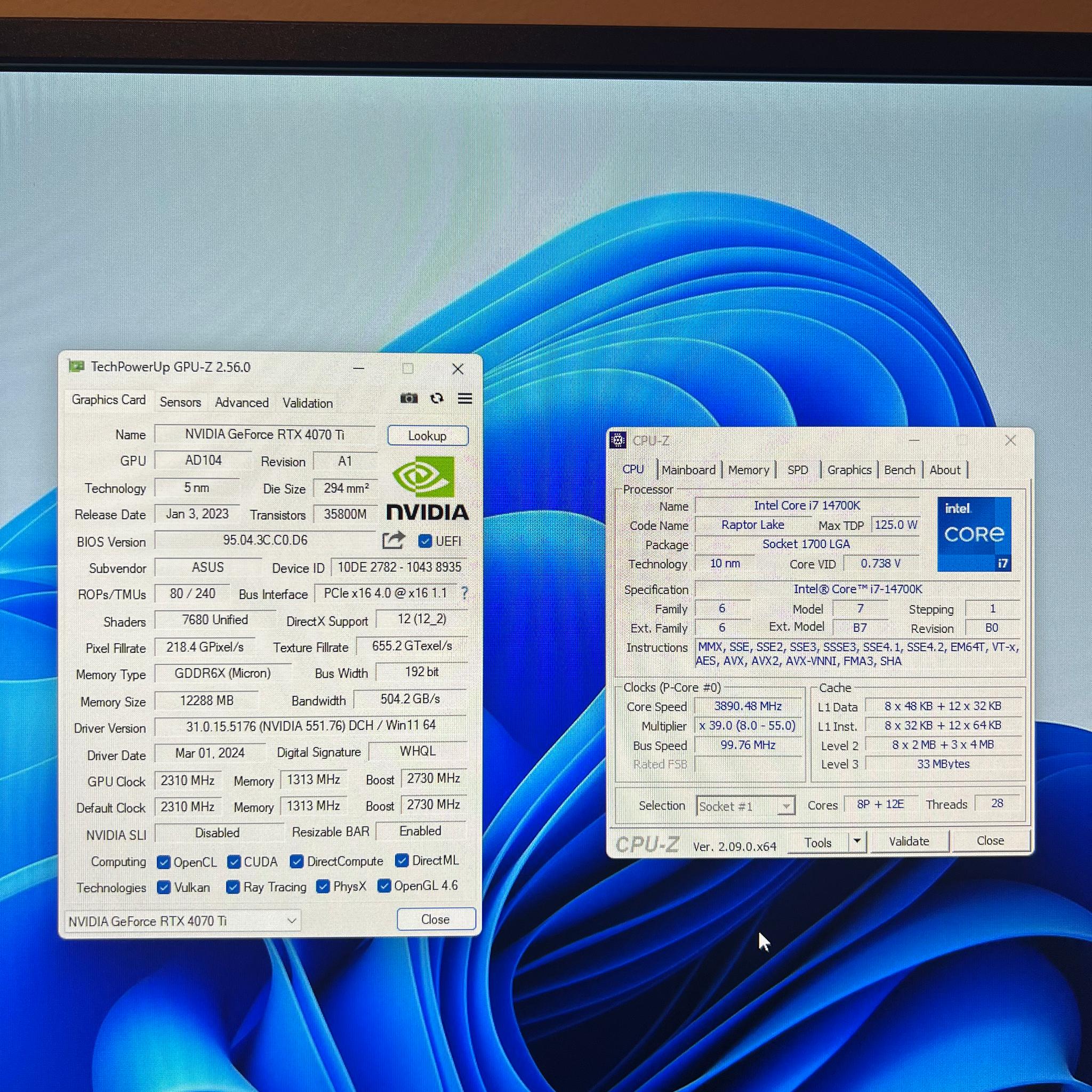Click the Level 3 cache 33 MBytes value
The height and width of the screenshot is (1092, 1092).
[943, 764]
